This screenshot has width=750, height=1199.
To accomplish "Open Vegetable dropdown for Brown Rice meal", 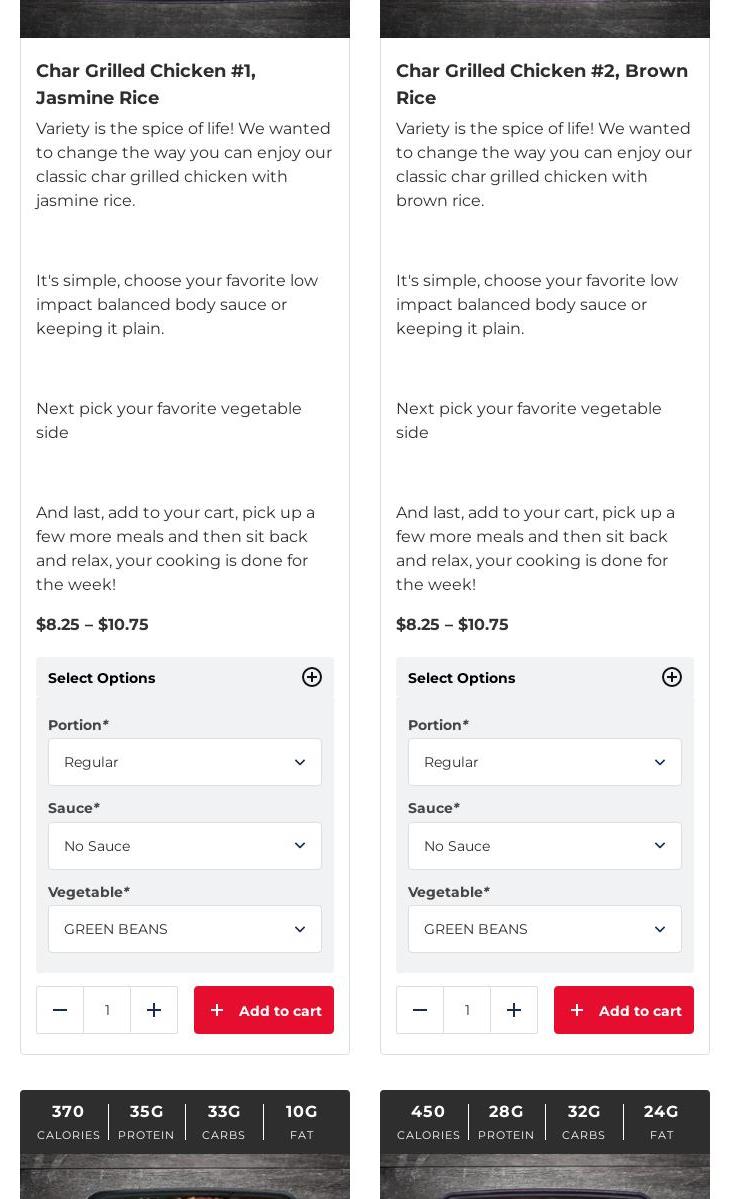I will coord(545,929).
